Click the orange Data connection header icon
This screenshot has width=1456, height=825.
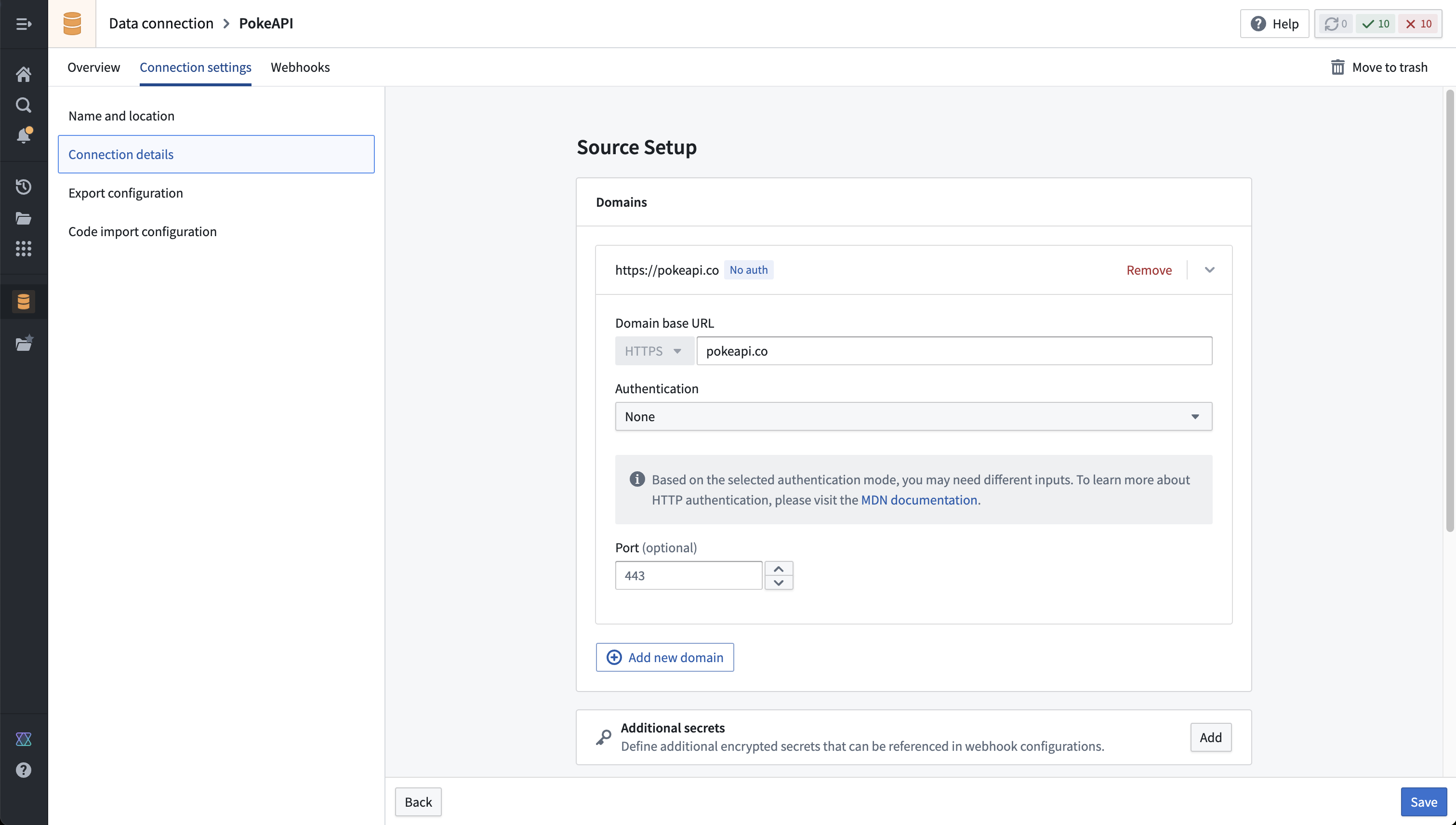coord(72,24)
